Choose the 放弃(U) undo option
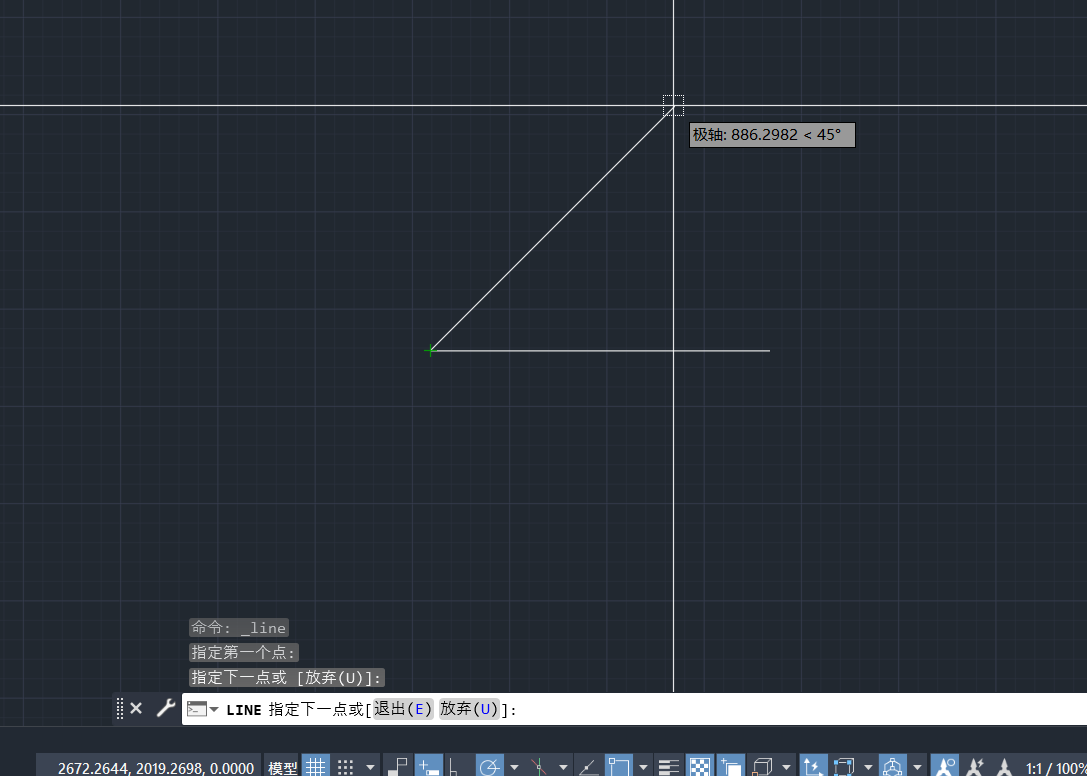The width and height of the screenshot is (1087, 776). [469, 709]
